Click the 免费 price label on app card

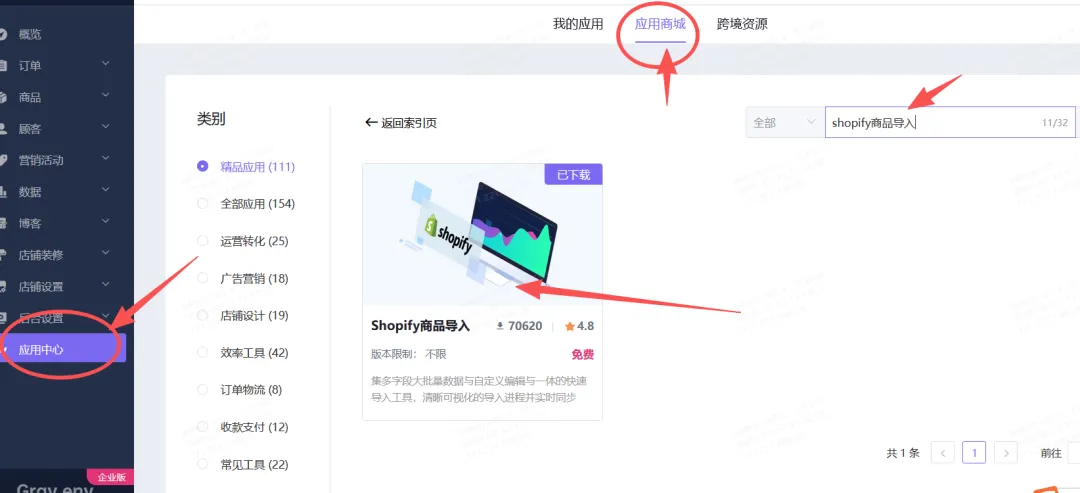click(582, 355)
